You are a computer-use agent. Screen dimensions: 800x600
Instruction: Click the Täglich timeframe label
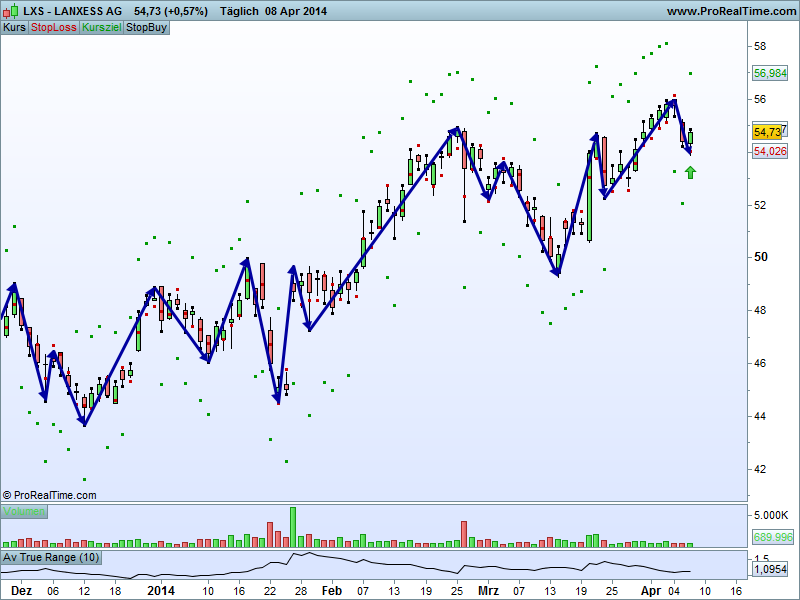(239, 11)
